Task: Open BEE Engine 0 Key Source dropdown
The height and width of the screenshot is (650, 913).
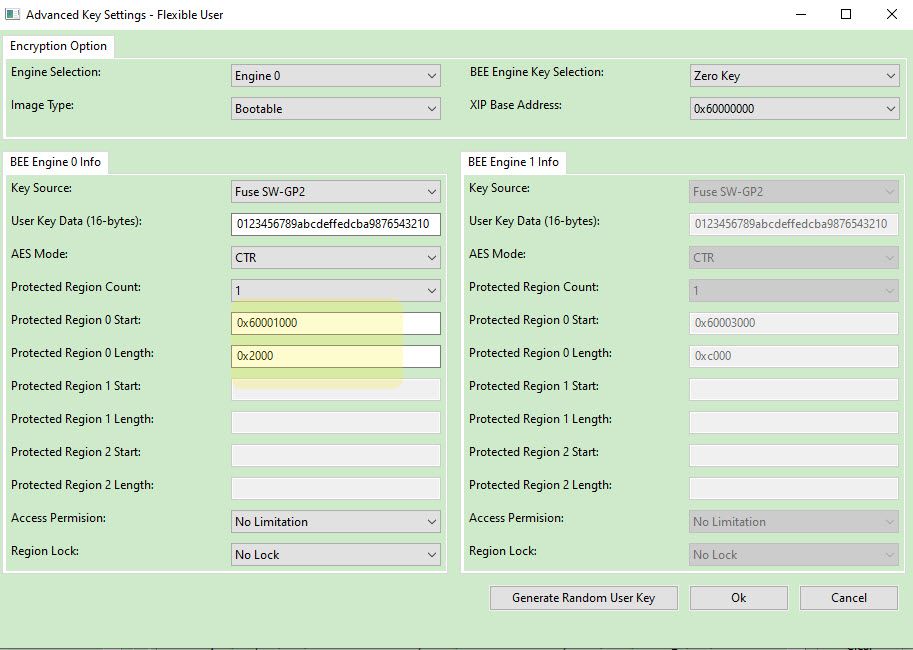Action: click(335, 192)
